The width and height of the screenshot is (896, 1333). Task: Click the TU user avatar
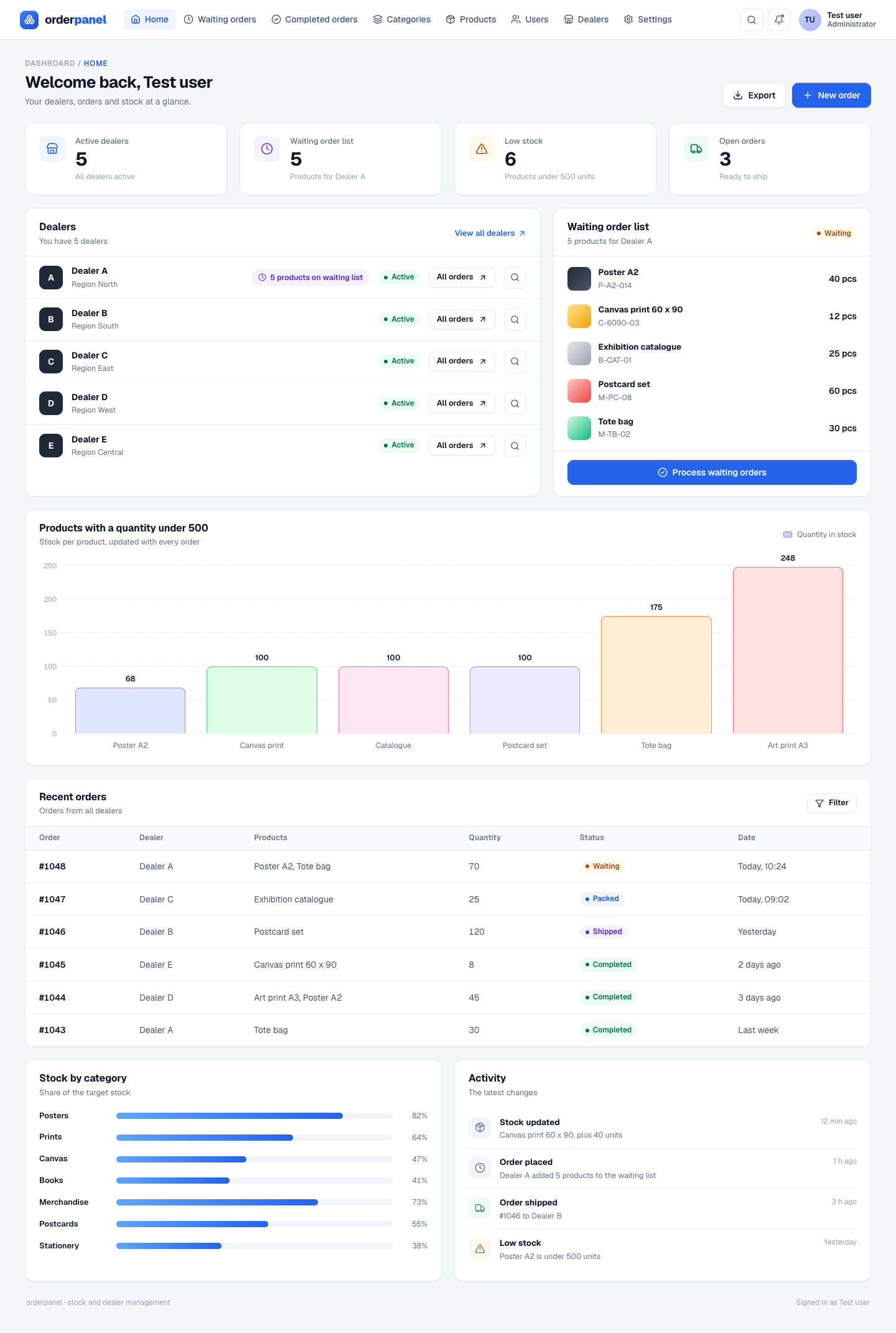pos(810,20)
